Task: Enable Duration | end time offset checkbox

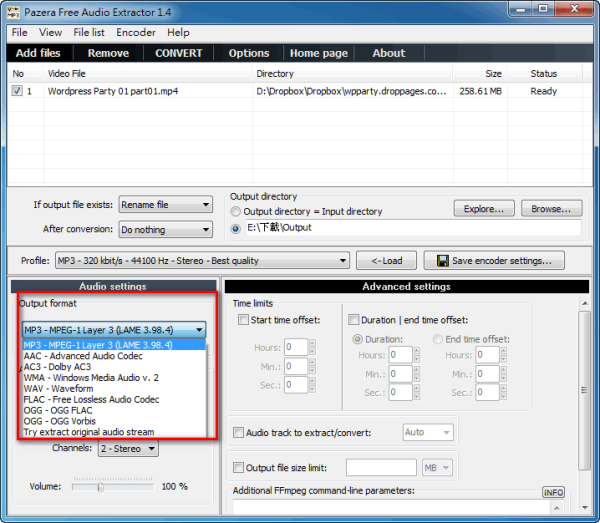Action: (354, 319)
